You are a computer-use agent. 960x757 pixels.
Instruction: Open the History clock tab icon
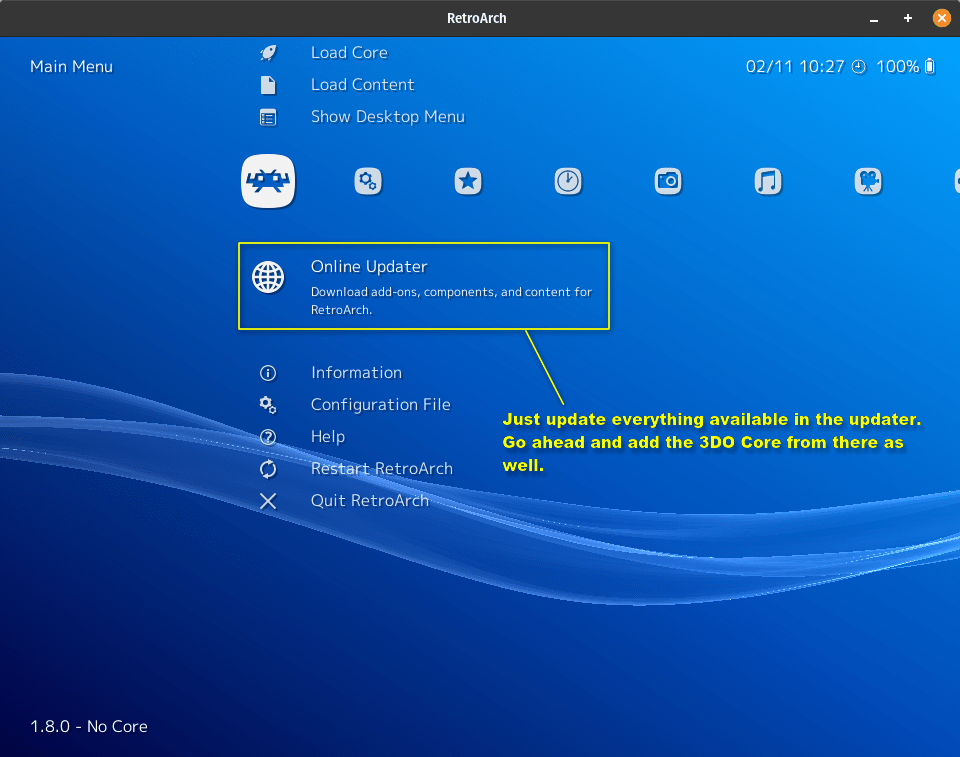click(x=568, y=181)
